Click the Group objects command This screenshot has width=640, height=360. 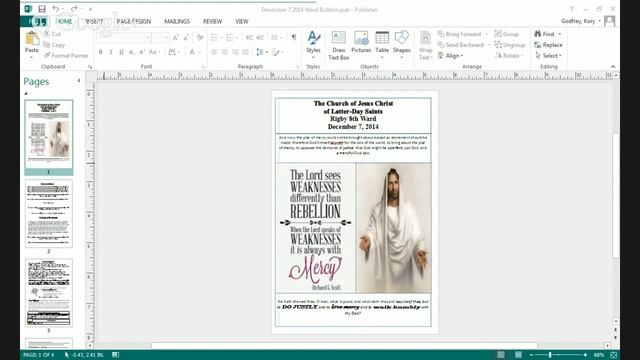click(507, 34)
